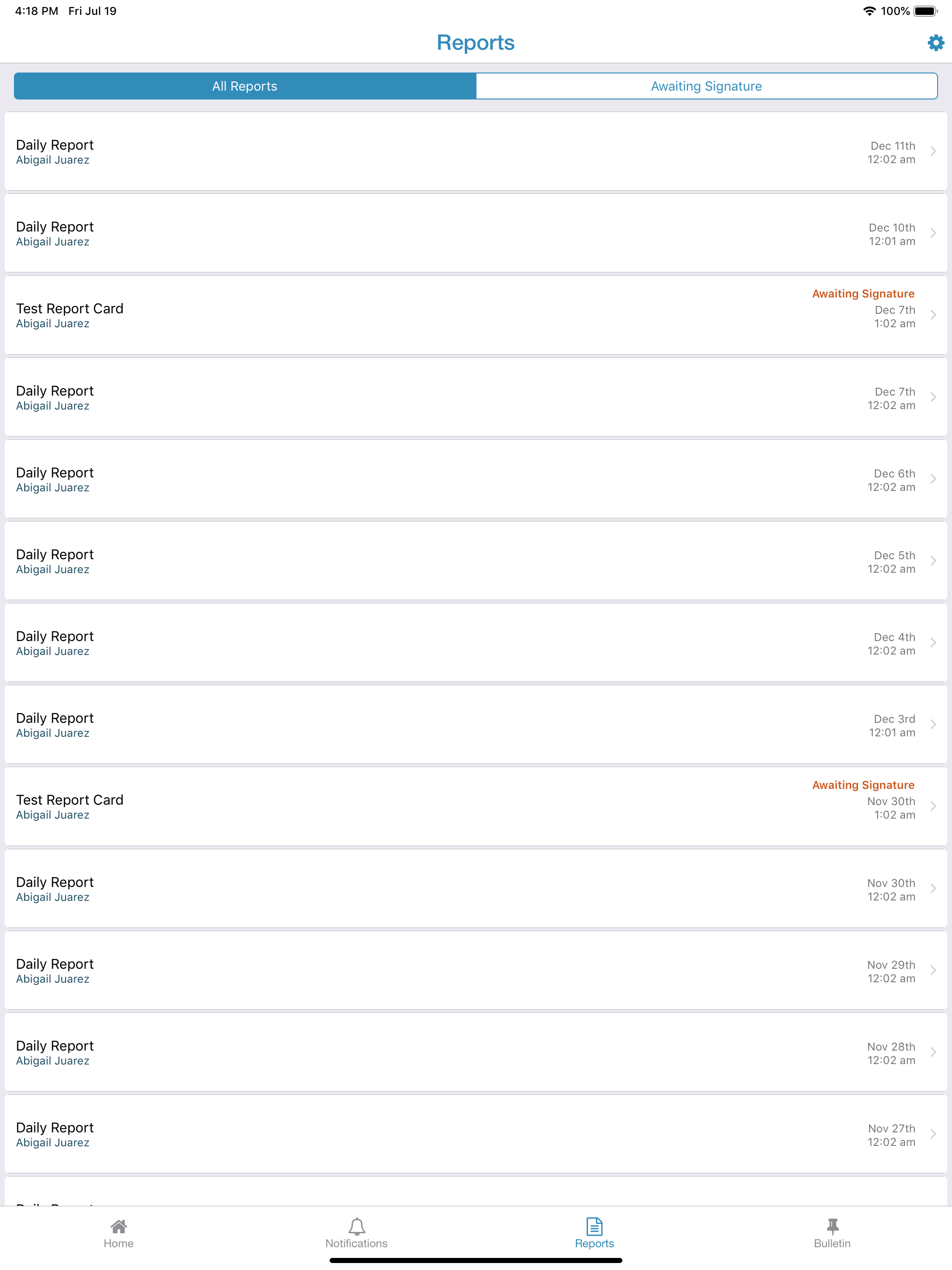Expand Nov 30th Test Report Card chevron
952x1270 pixels.
(933, 806)
